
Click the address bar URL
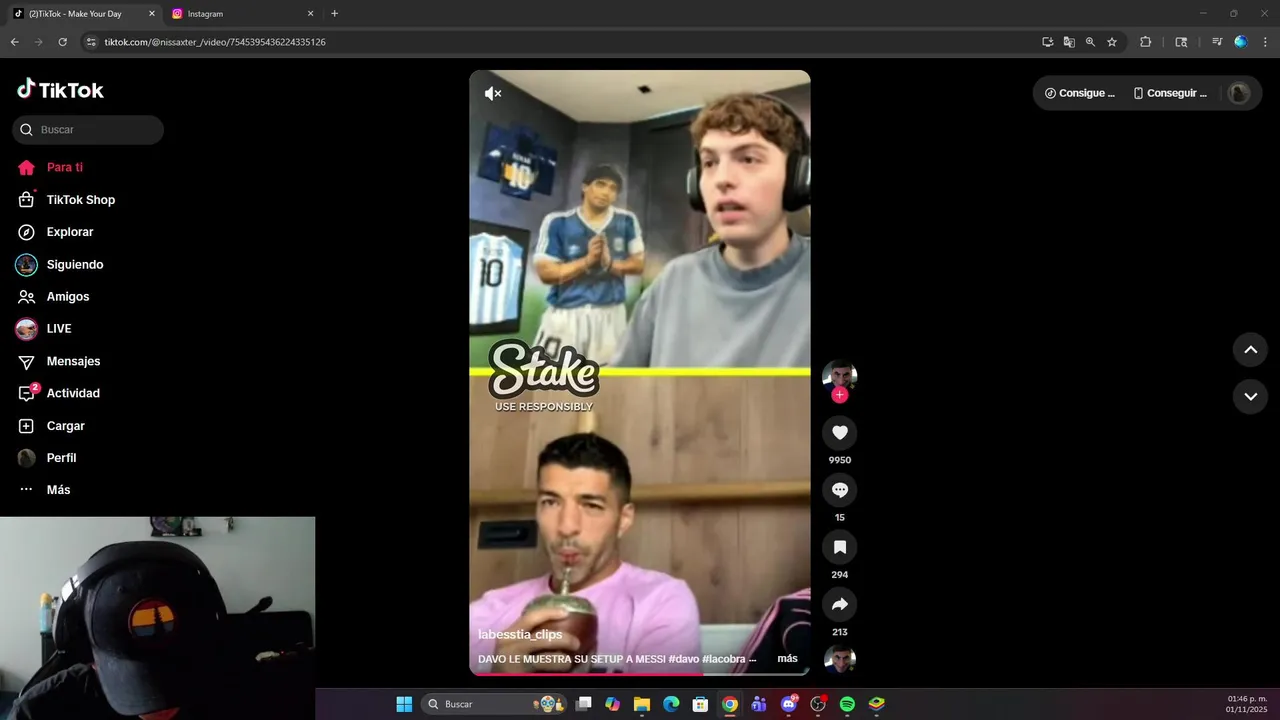click(x=215, y=42)
